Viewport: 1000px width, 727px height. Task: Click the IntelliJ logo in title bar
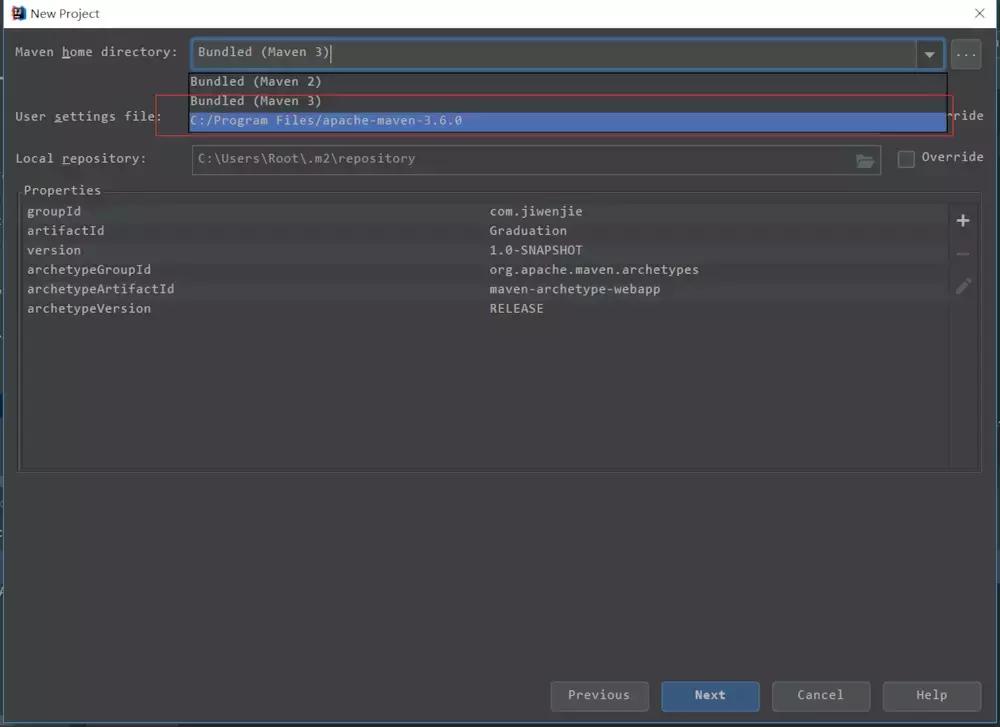tap(17, 13)
